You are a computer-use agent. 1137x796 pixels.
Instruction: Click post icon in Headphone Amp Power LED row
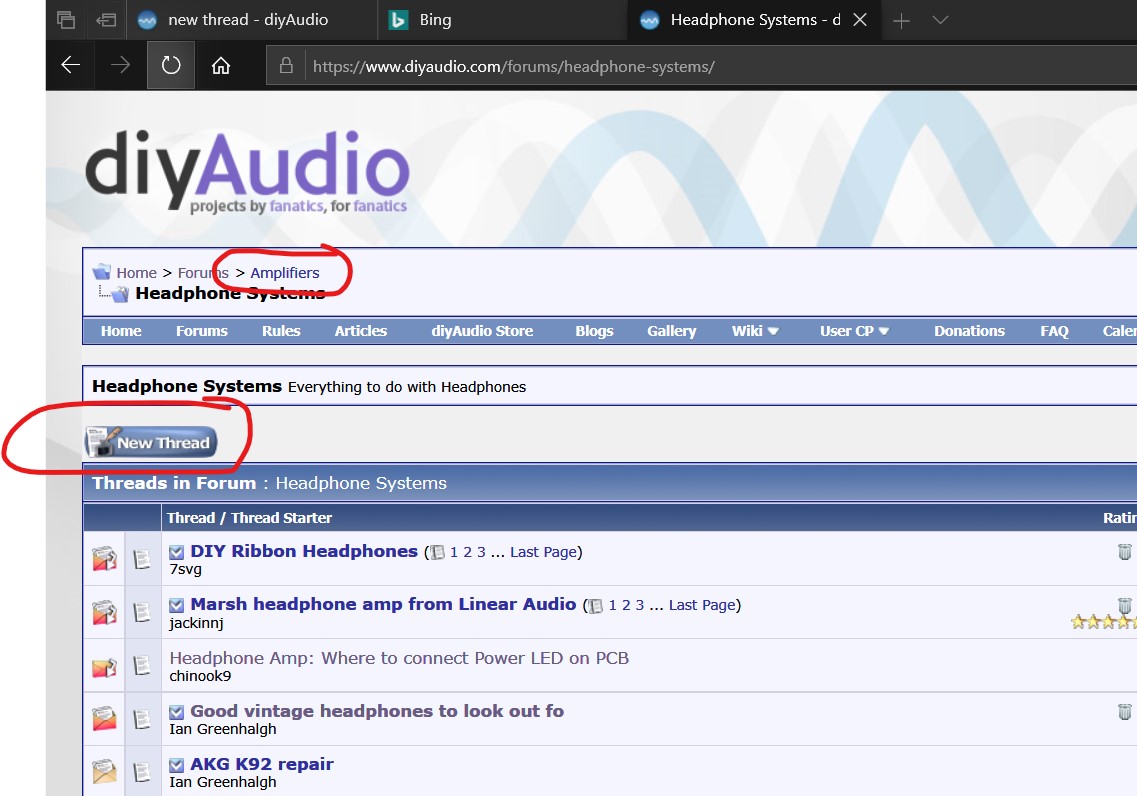[x=142, y=666]
